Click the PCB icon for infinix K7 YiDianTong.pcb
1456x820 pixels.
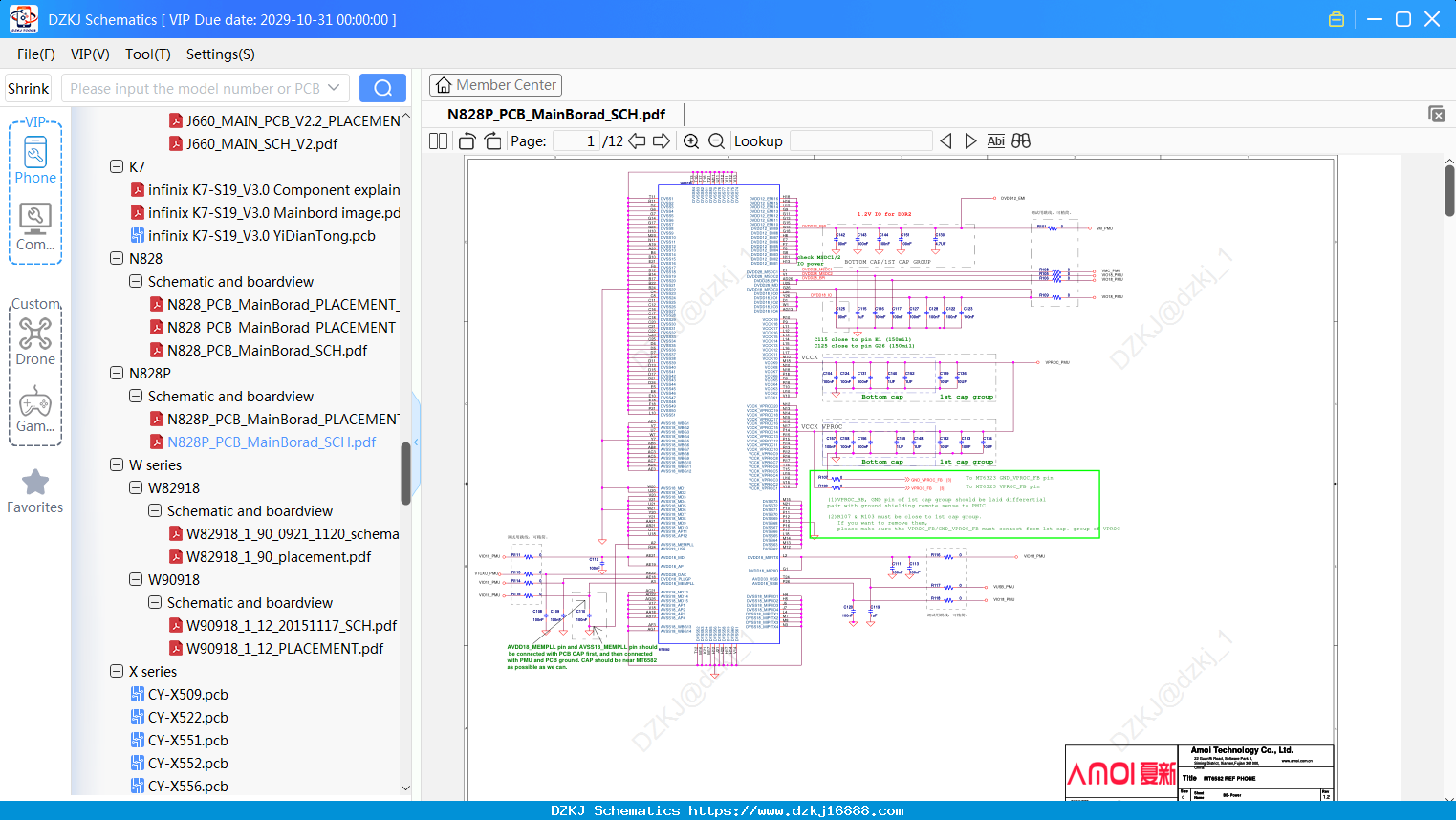(138, 235)
